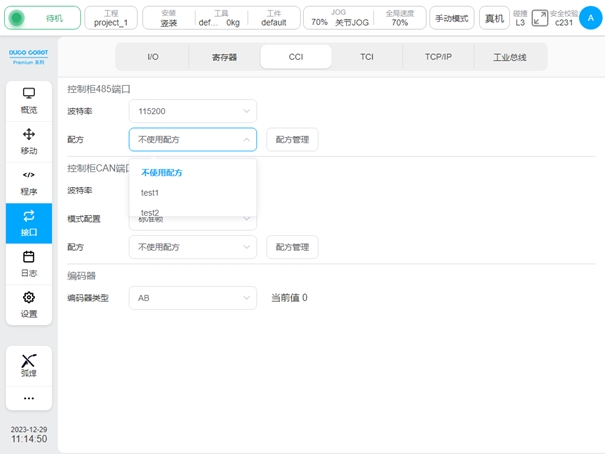Open the 设置 settings gear icon

pyautogui.click(x=29, y=304)
